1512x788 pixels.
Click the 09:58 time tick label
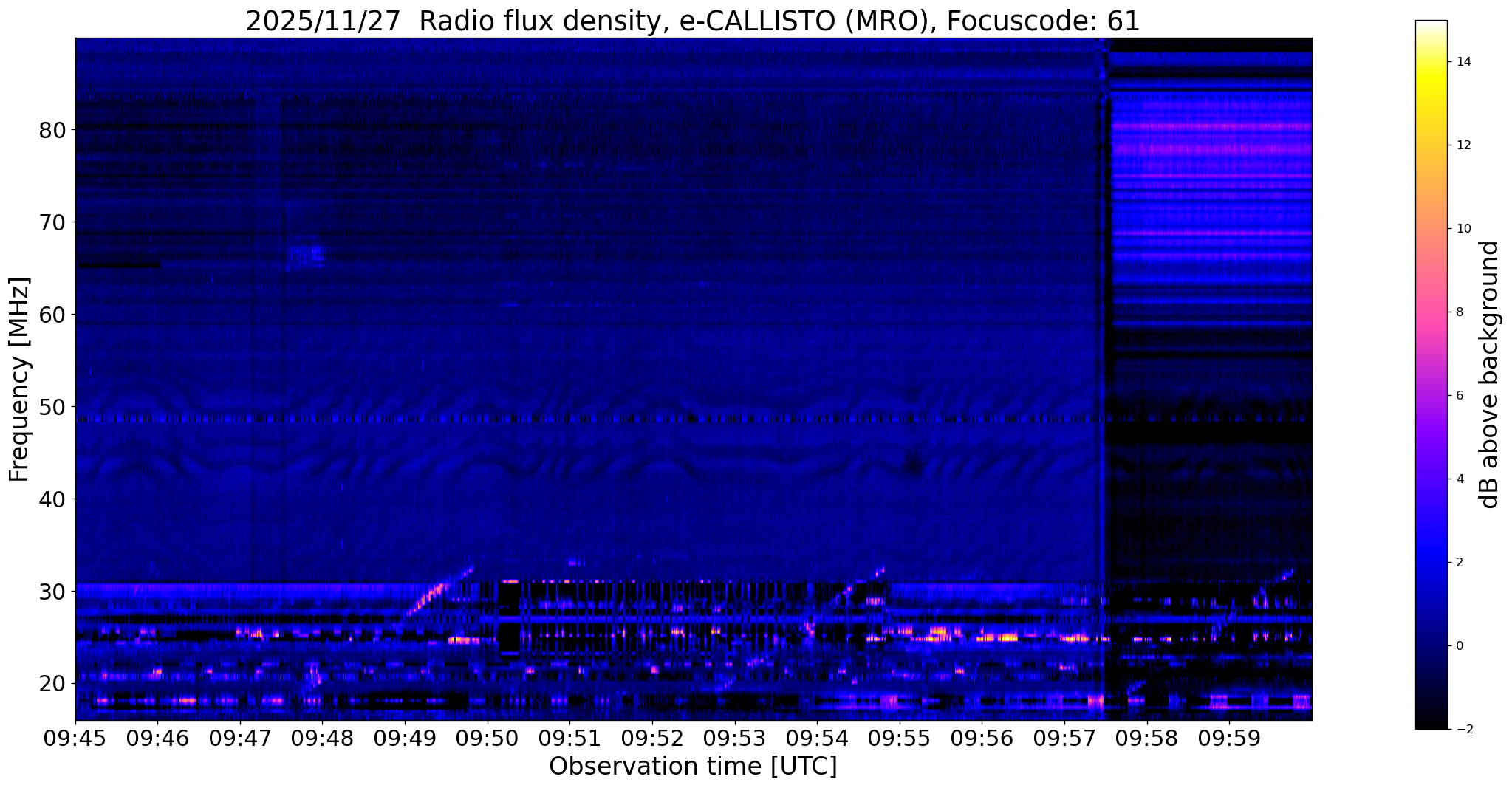click(x=1146, y=737)
